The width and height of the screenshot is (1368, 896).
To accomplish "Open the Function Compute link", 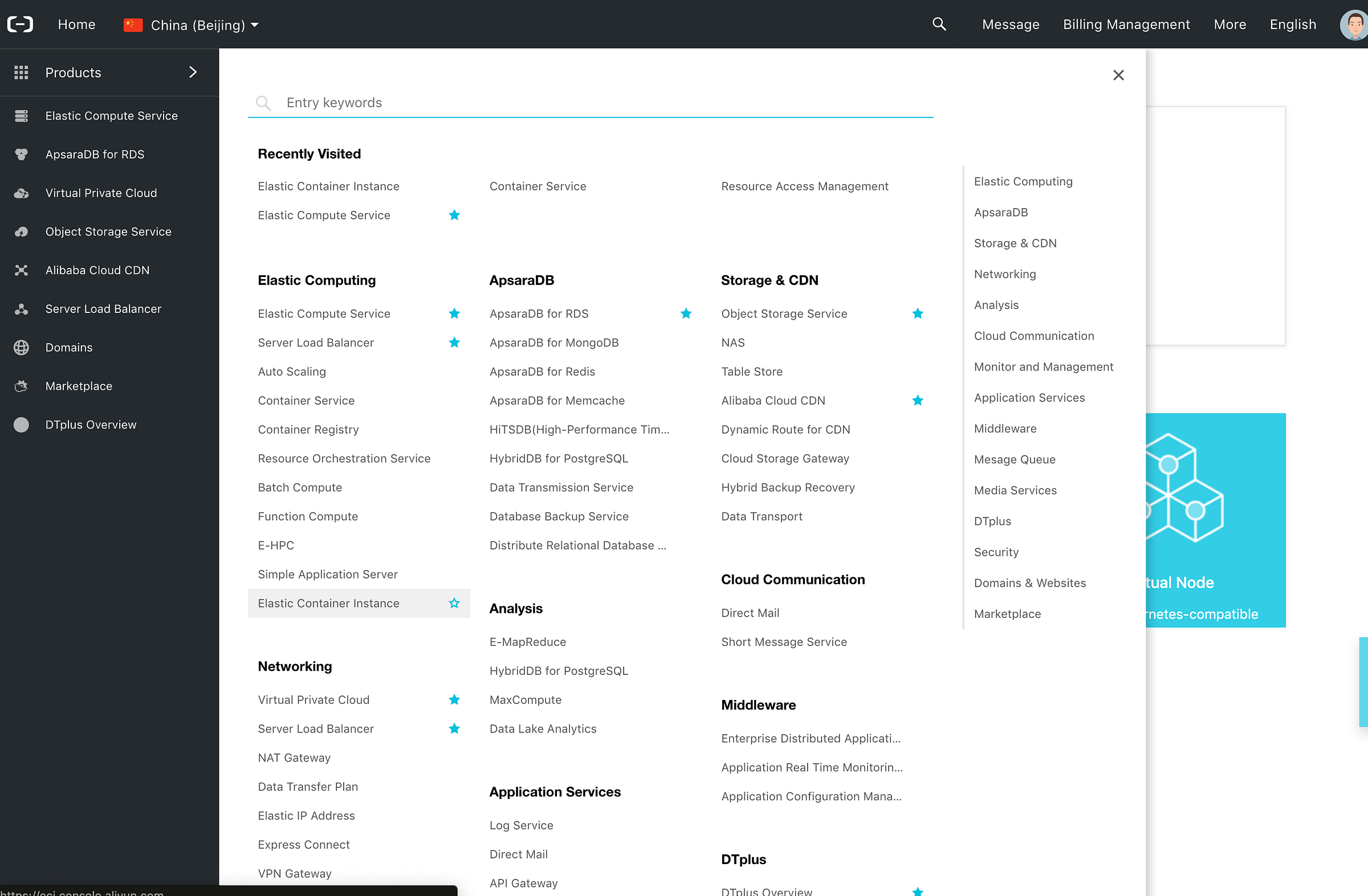I will 307,516.
